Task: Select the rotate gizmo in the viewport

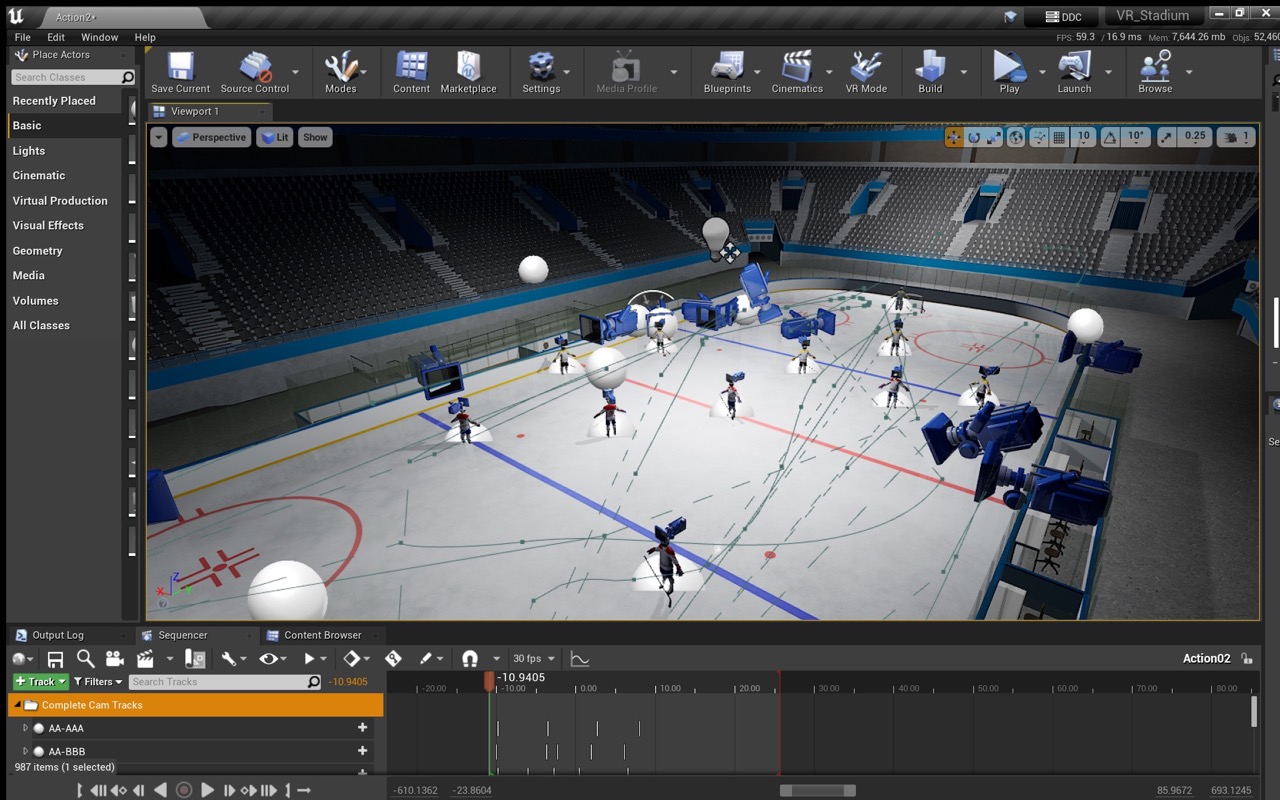Action: click(974, 137)
